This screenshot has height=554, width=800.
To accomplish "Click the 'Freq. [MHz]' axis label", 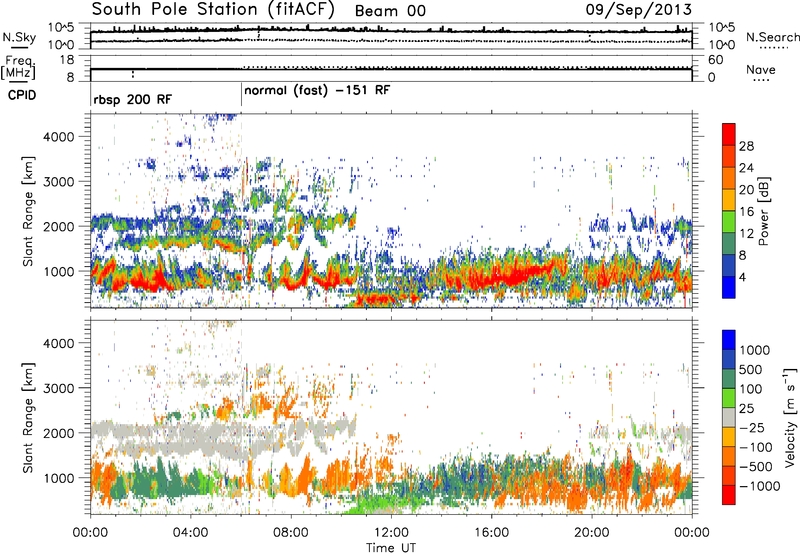I will click(19, 67).
